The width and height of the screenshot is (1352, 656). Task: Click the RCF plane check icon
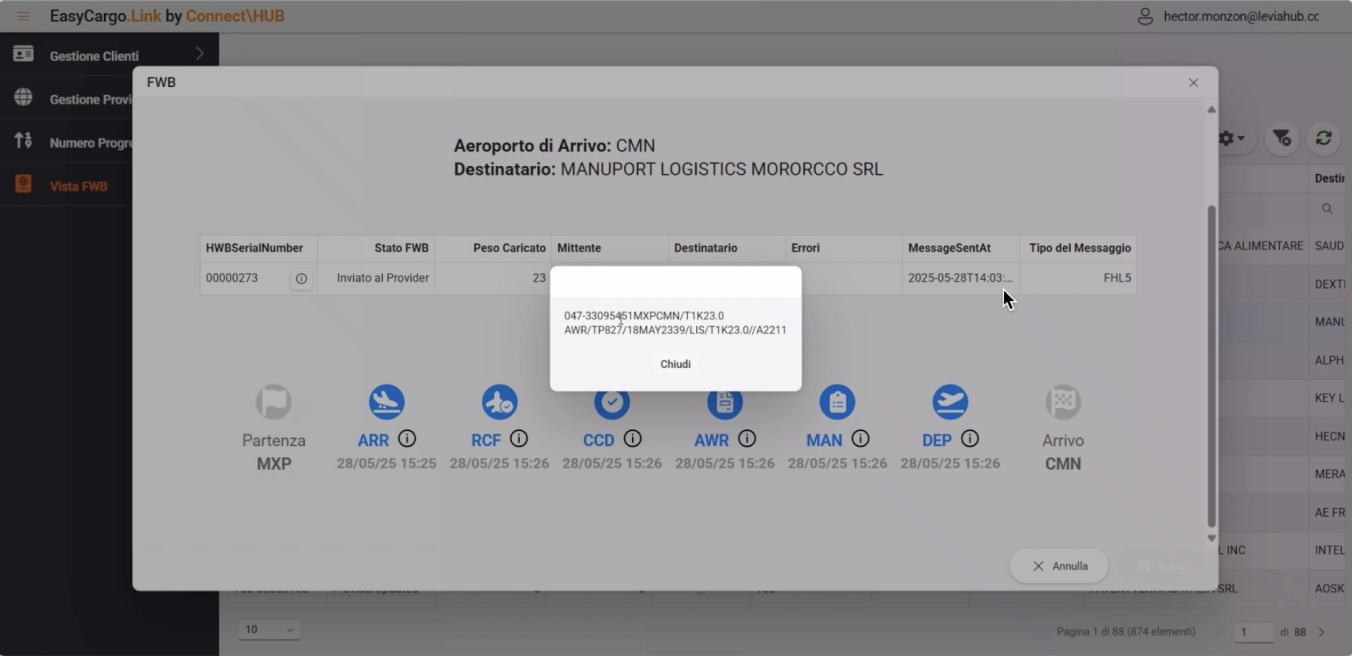tap(499, 402)
